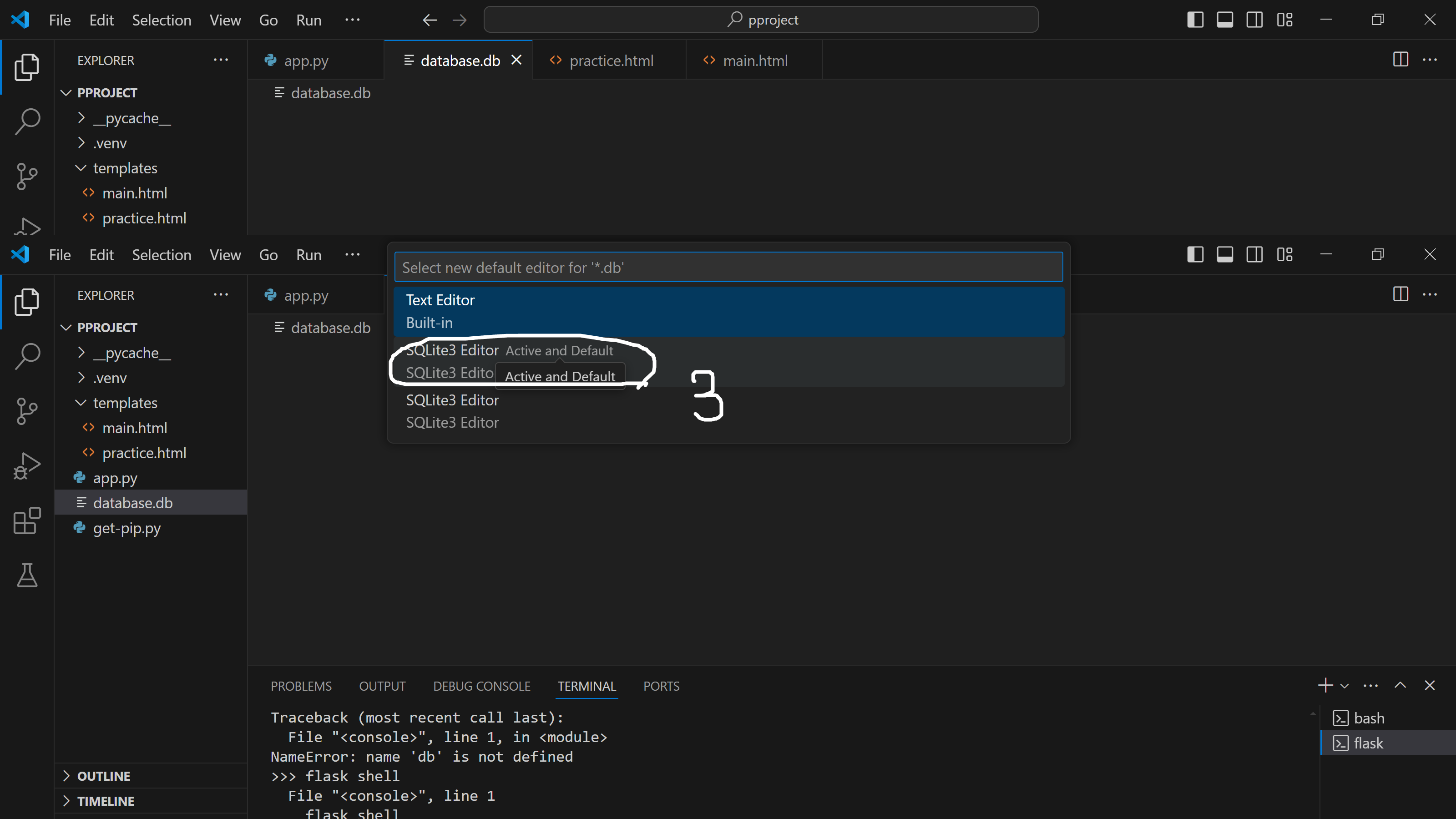Split the editor in the upper window
The image size is (1456, 819).
click(1400, 59)
